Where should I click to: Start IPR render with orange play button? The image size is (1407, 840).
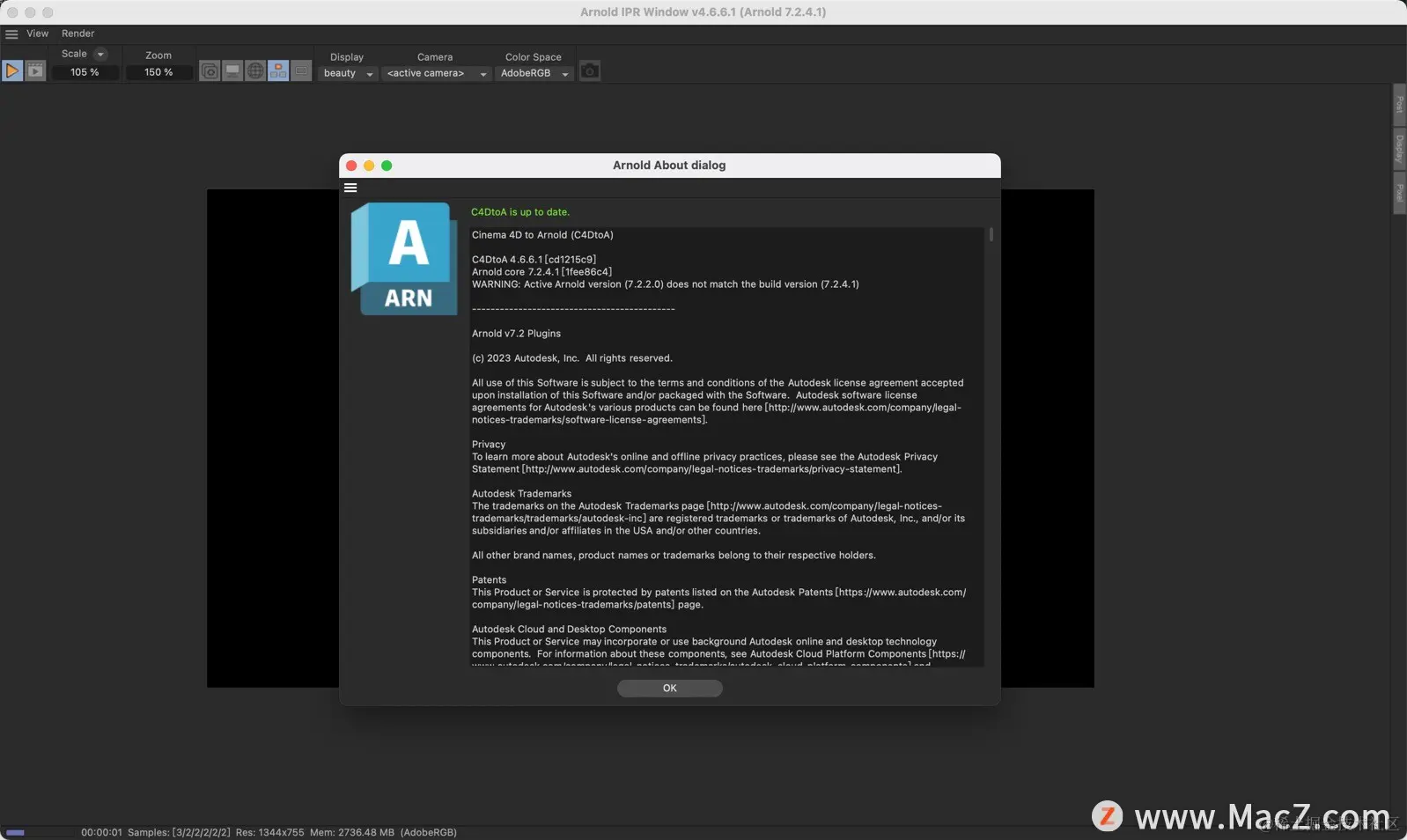[12, 70]
